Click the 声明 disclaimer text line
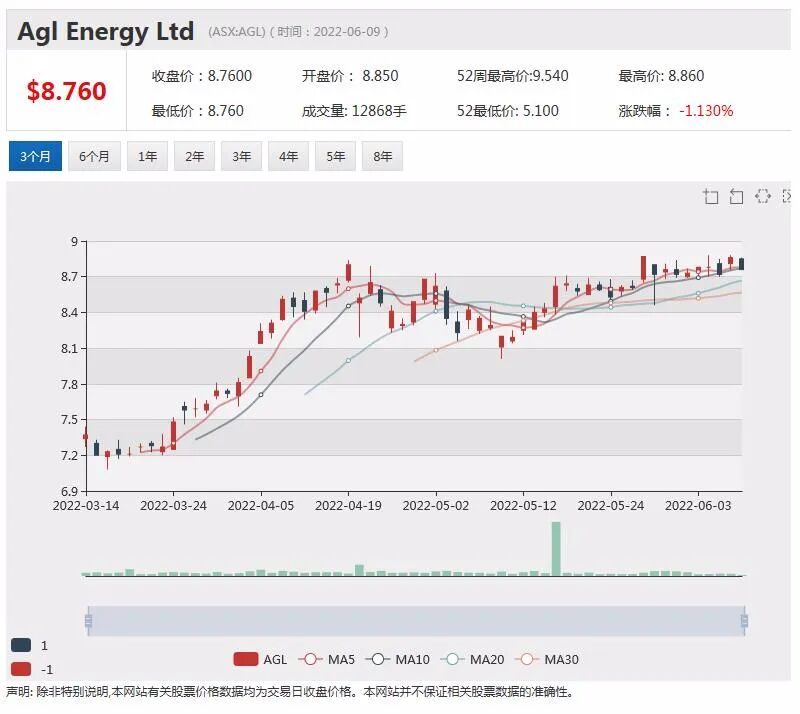This screenshot has width=800, height=714. coord(291,692)
